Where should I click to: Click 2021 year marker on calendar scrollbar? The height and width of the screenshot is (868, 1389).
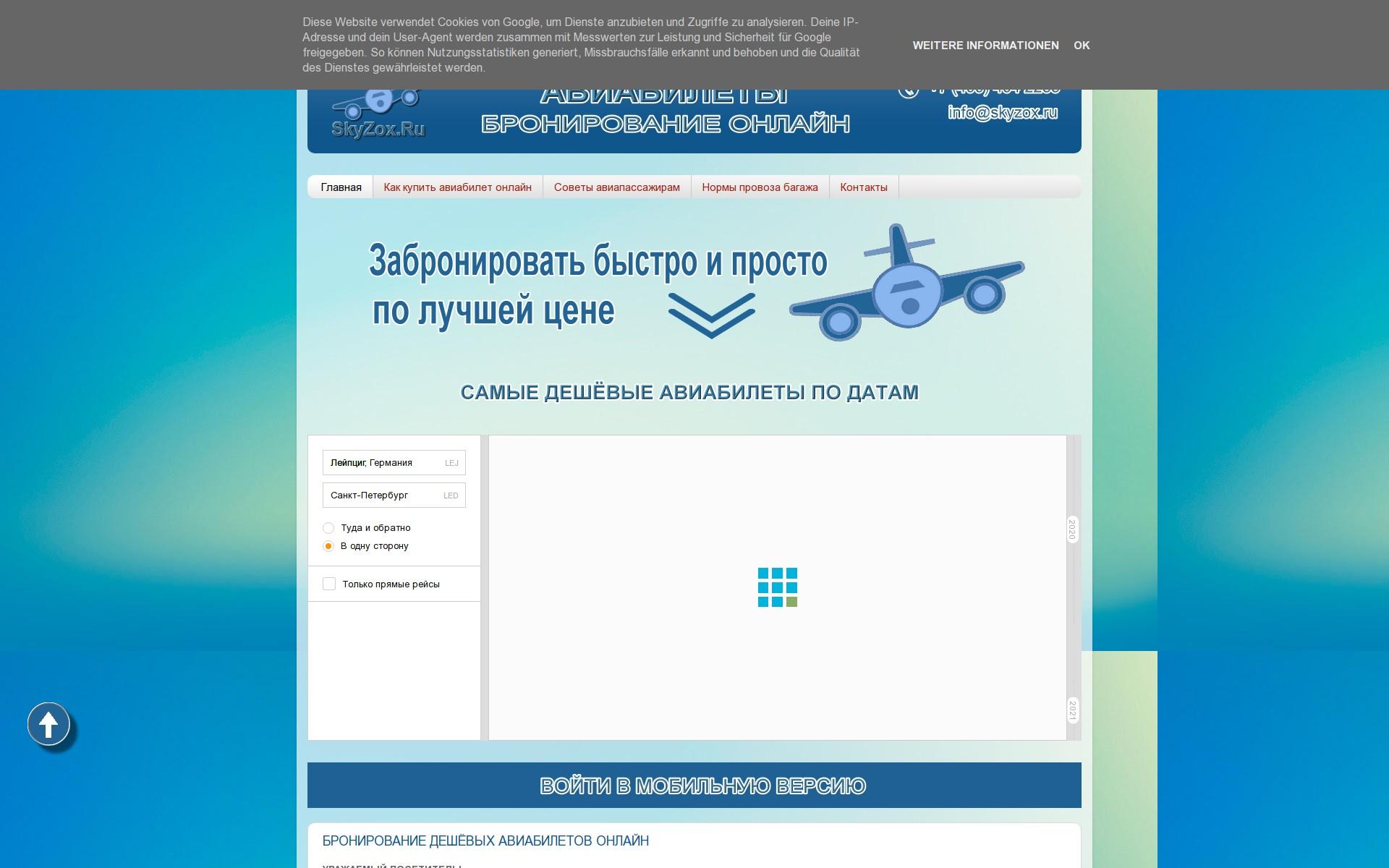(1072, 710)
